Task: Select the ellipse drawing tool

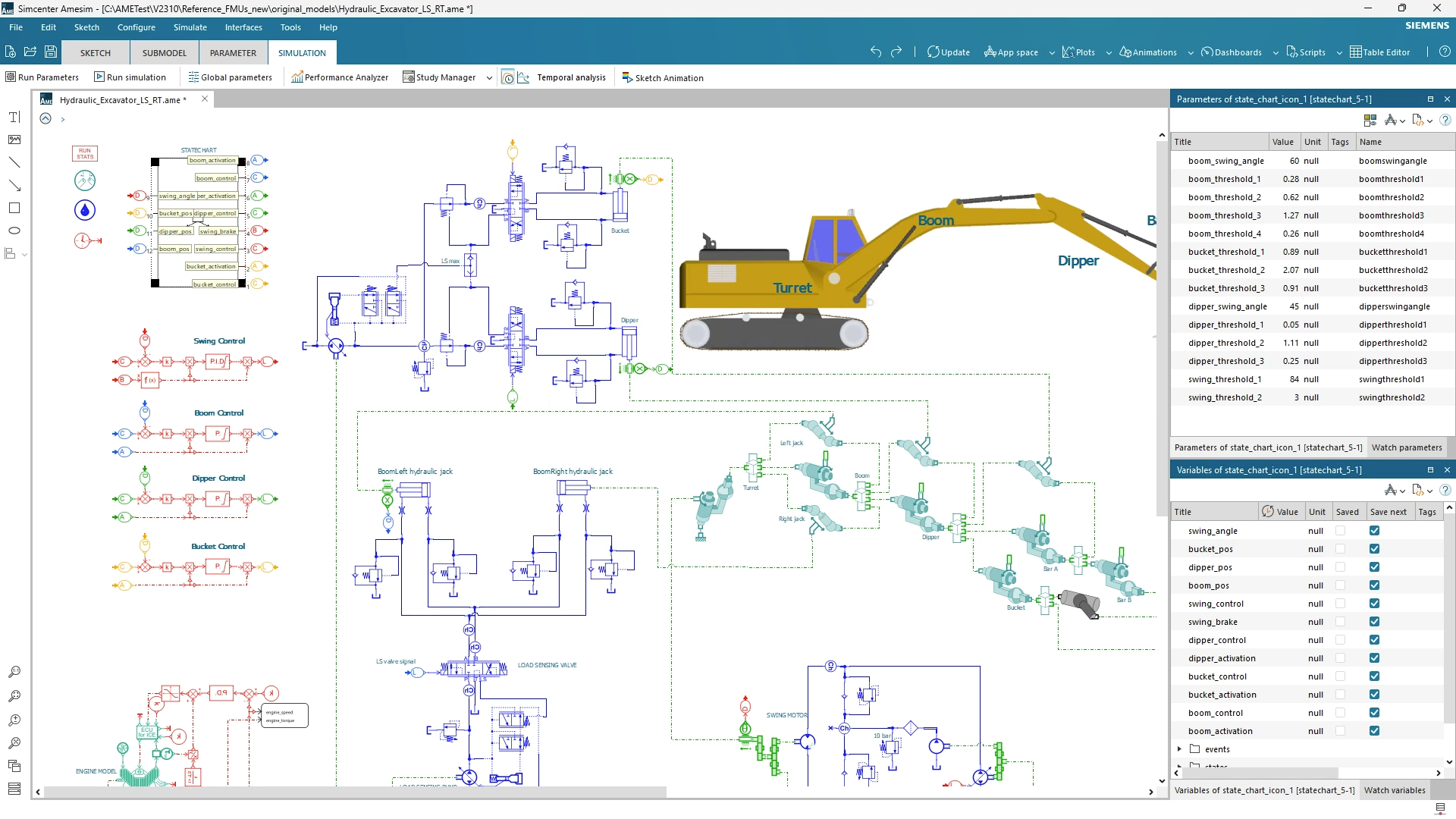Action: tap(14, 231)
